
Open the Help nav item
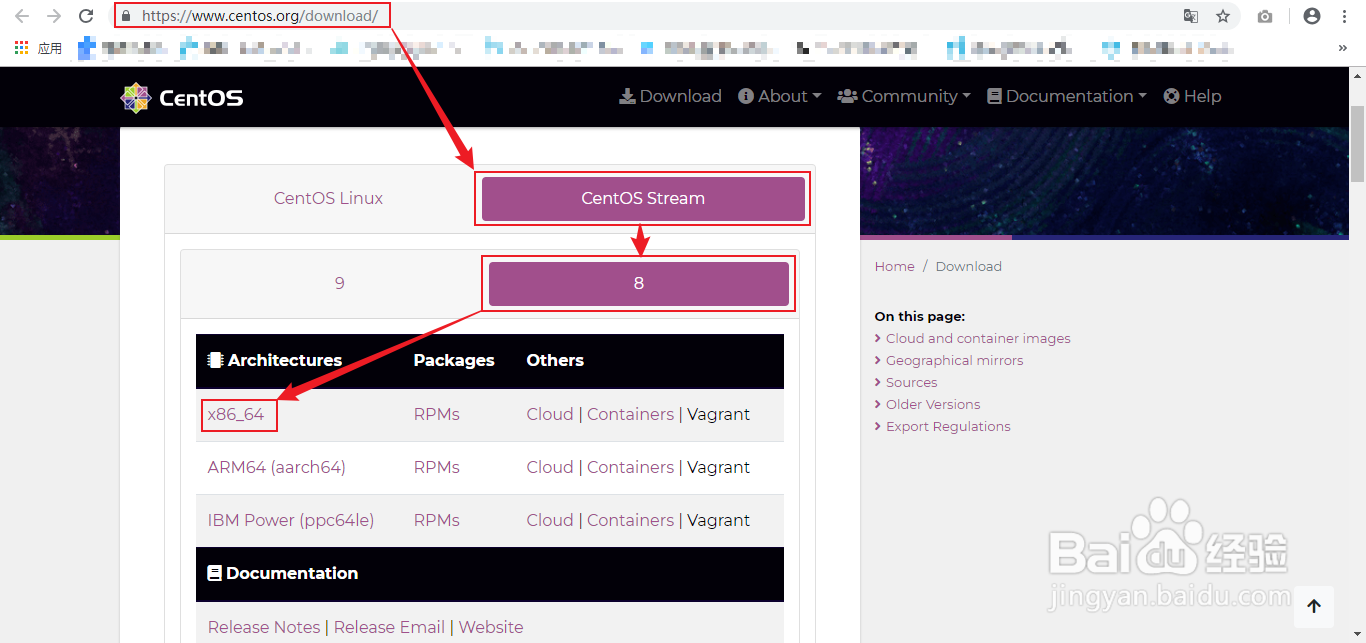(x=1192, y=96)
